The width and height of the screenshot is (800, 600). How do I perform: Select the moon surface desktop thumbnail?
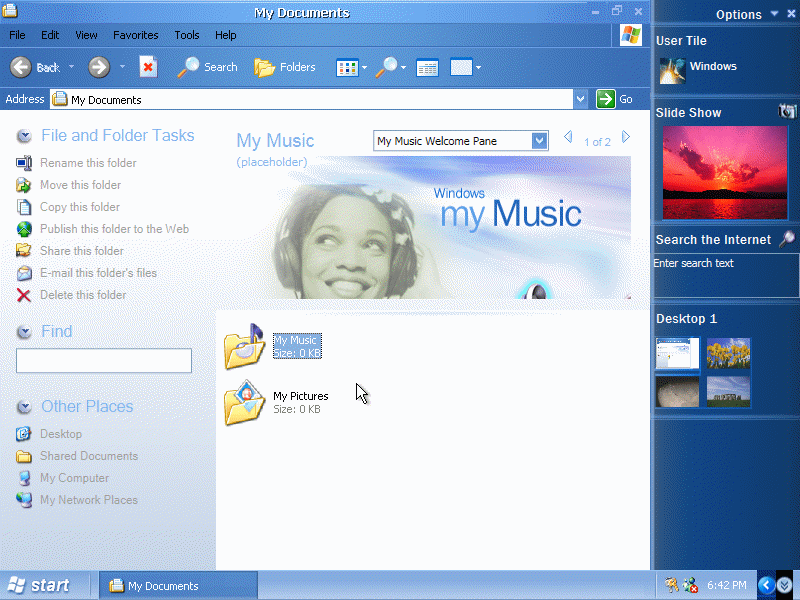678,392
